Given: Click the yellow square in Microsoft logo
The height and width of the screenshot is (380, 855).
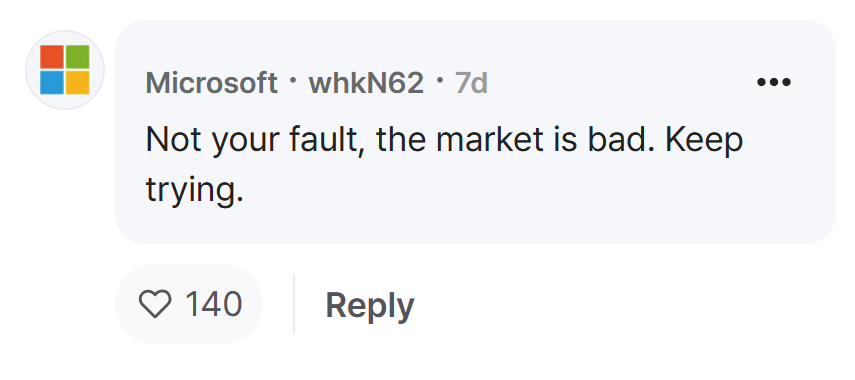Looking at the screenshot, I should (x=77, y=82).
